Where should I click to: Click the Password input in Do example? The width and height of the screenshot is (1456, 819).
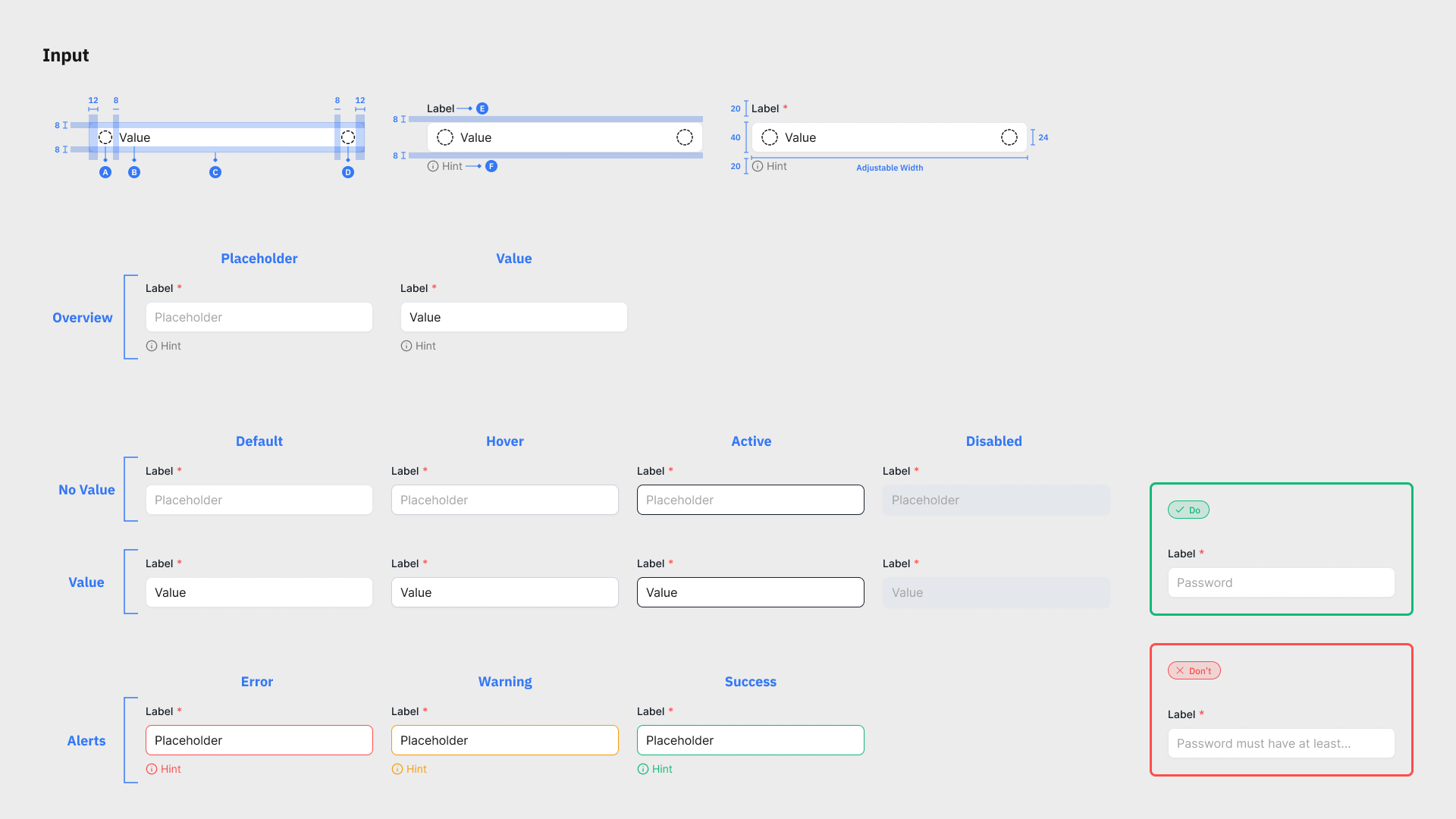click(1281, 582)
